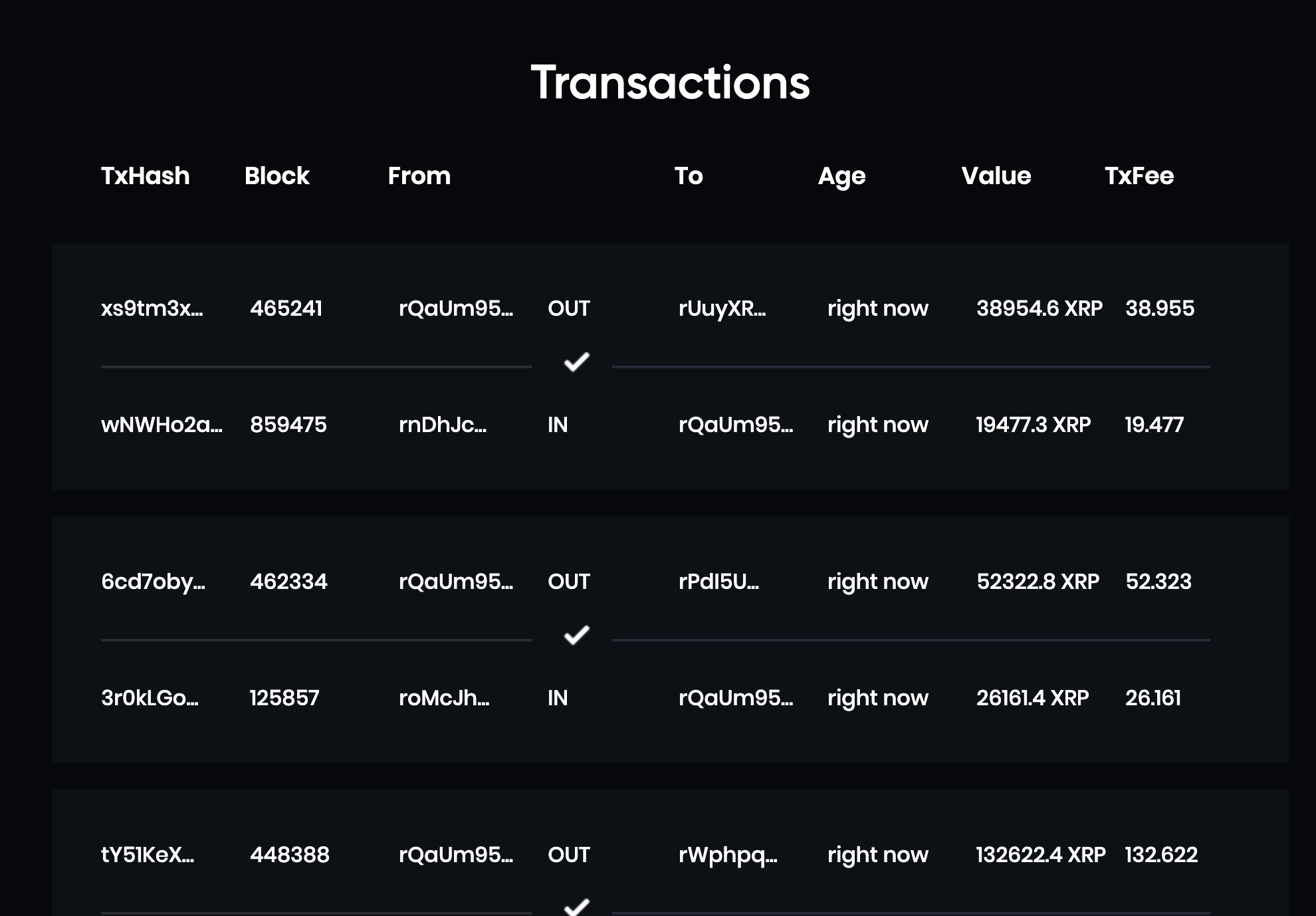The width and height of the screenshot is (1316, 916).
Task: Click the checkmark icon in first transaction pair
Action: (x=576, y=362)
